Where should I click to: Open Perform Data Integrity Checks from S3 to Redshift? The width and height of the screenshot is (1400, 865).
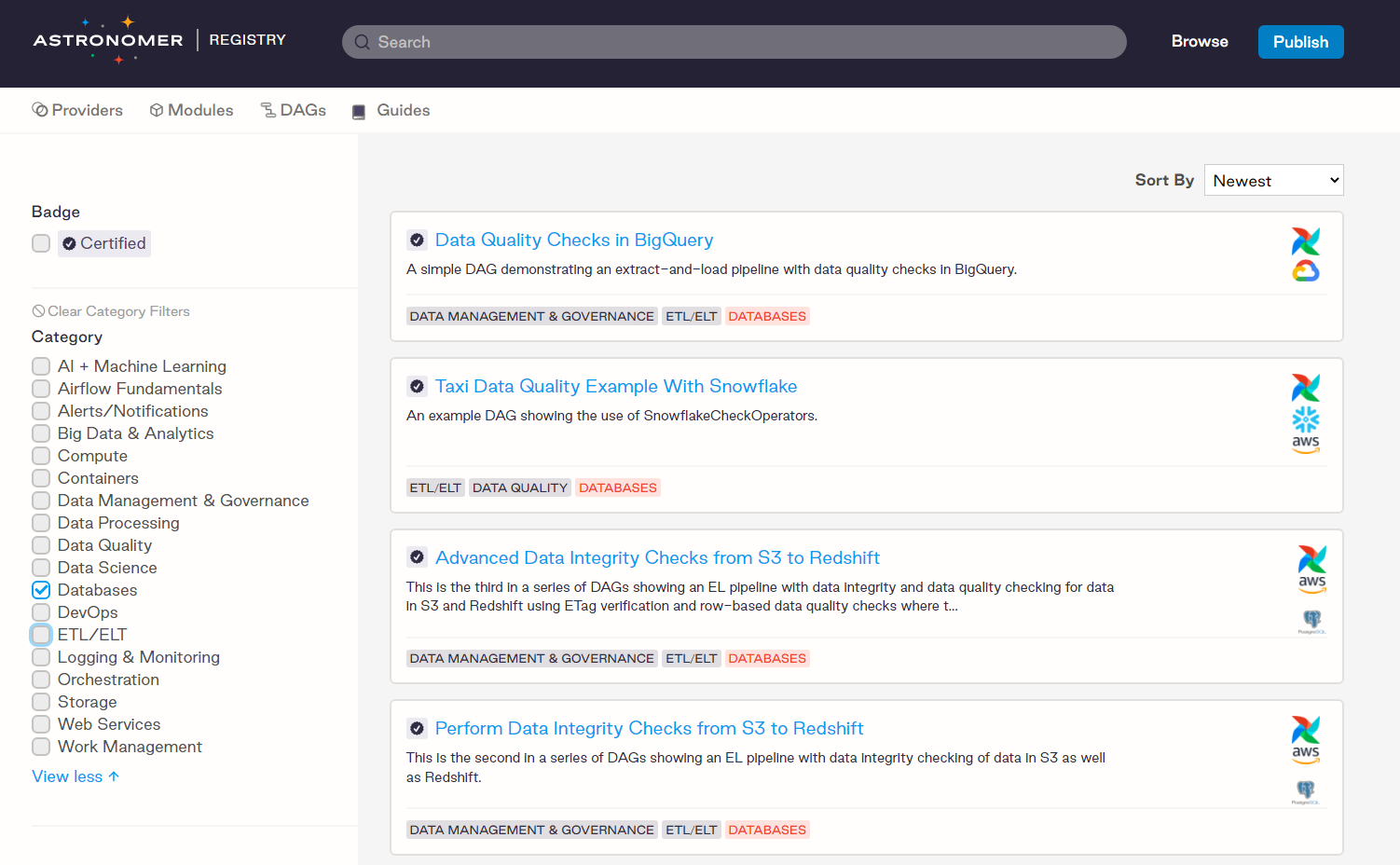pyautogui.click(x=649, y=729)
